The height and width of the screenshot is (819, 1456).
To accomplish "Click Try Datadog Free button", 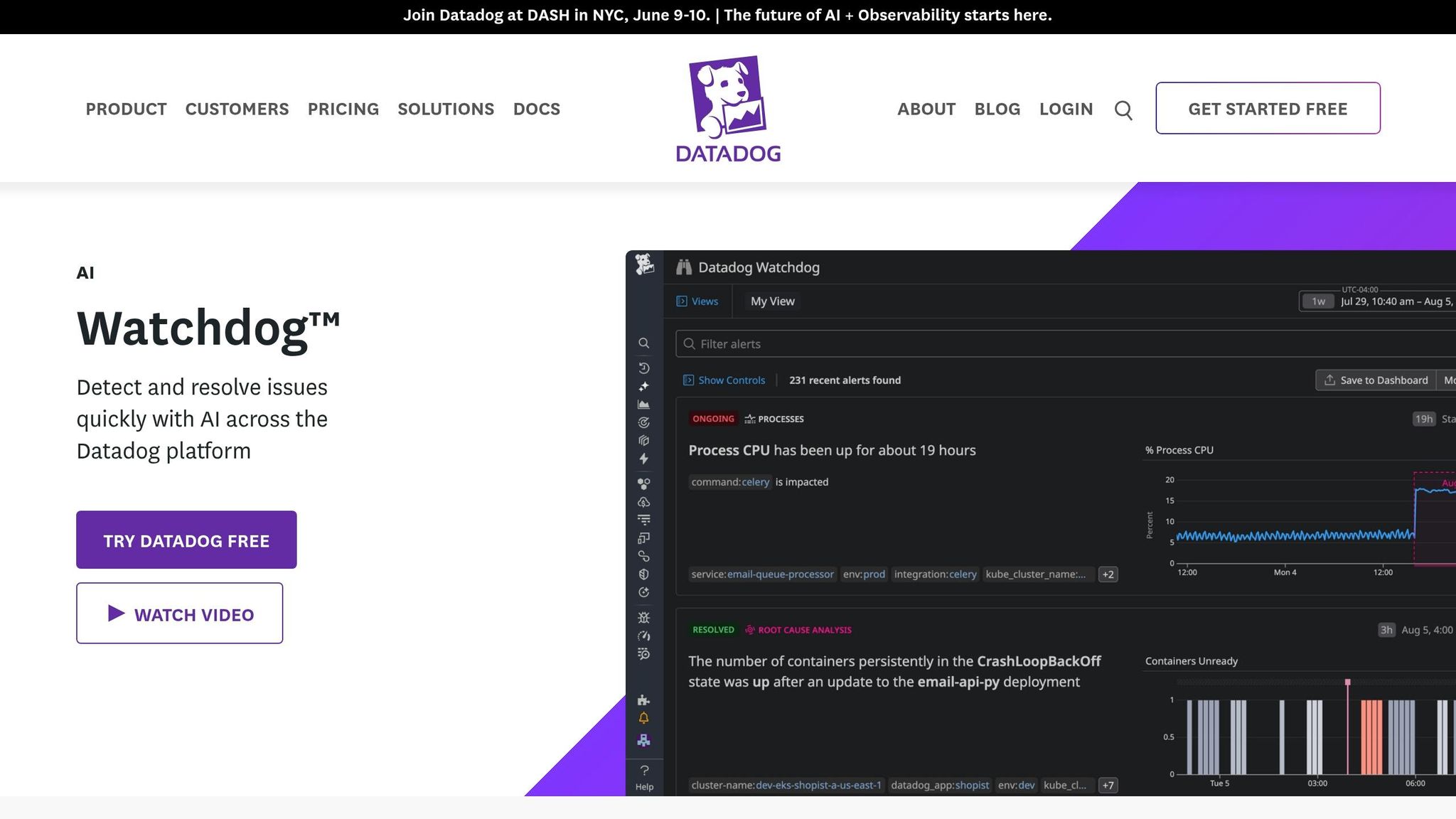I will 186,540.
